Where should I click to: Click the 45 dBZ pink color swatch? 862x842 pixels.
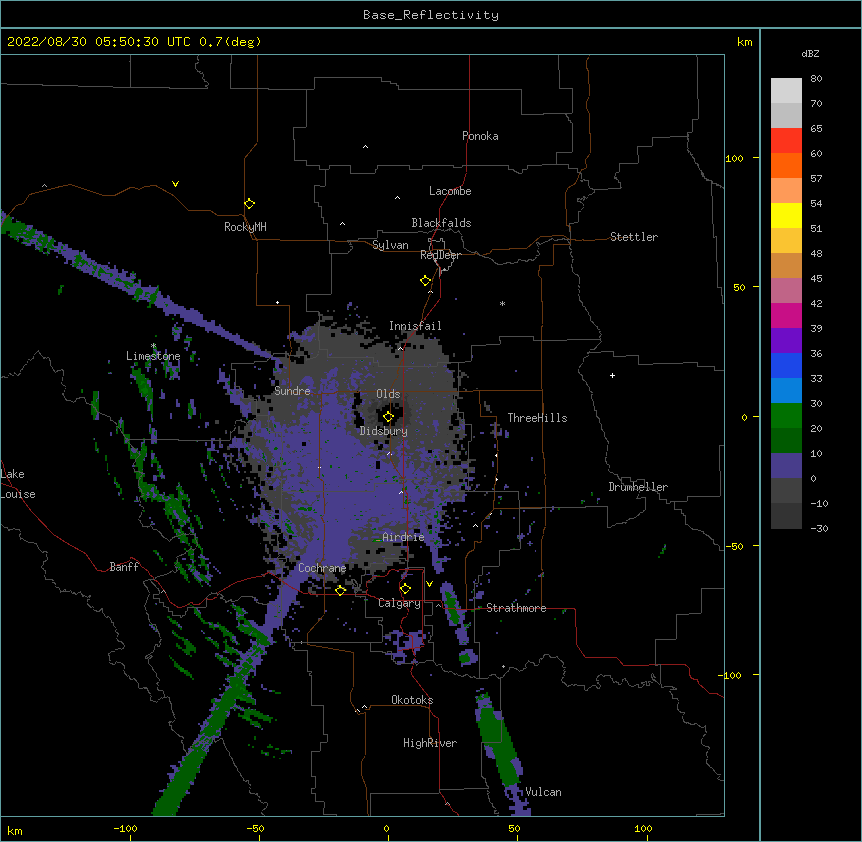coord(786,291)
